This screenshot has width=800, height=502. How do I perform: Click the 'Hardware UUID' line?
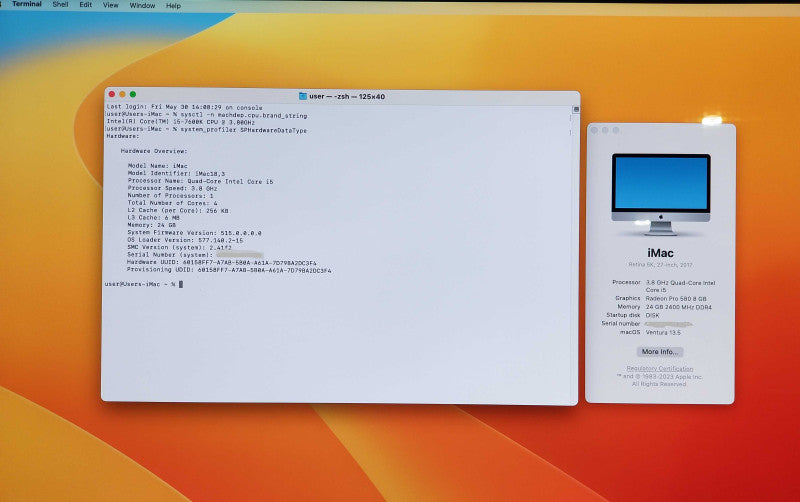pos(221,262)
